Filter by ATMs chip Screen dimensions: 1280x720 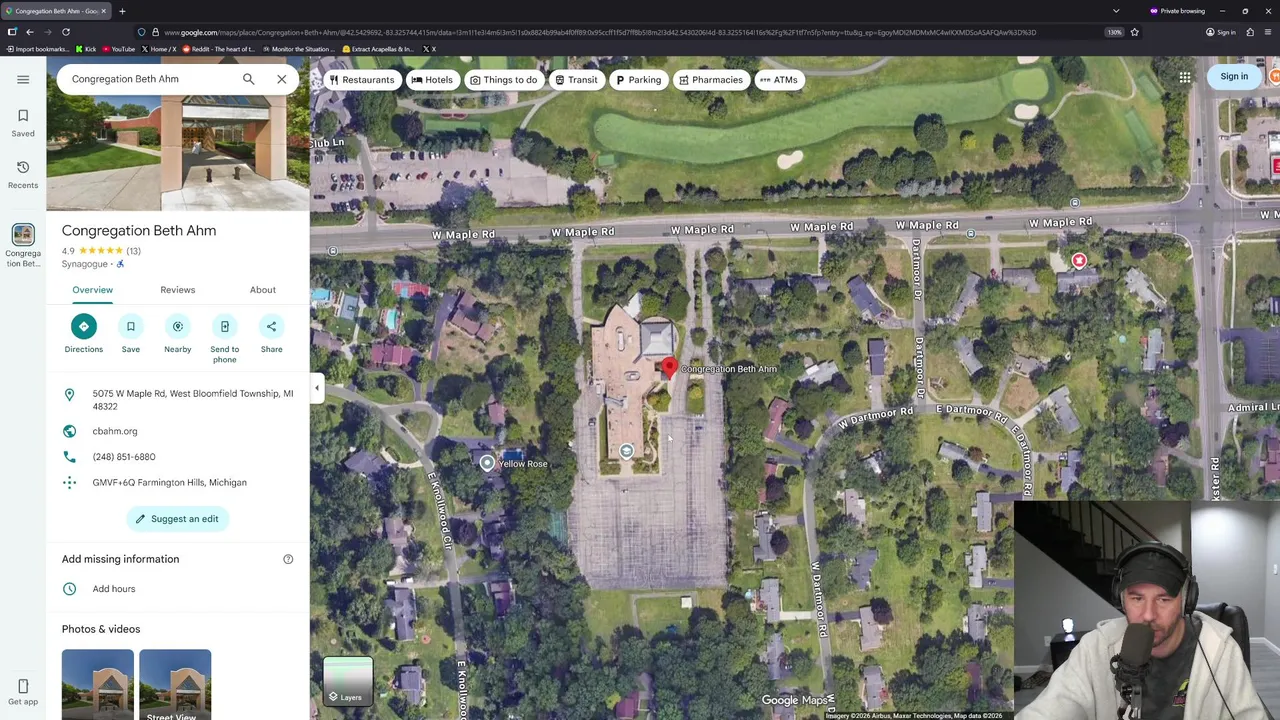pos(779,80)
